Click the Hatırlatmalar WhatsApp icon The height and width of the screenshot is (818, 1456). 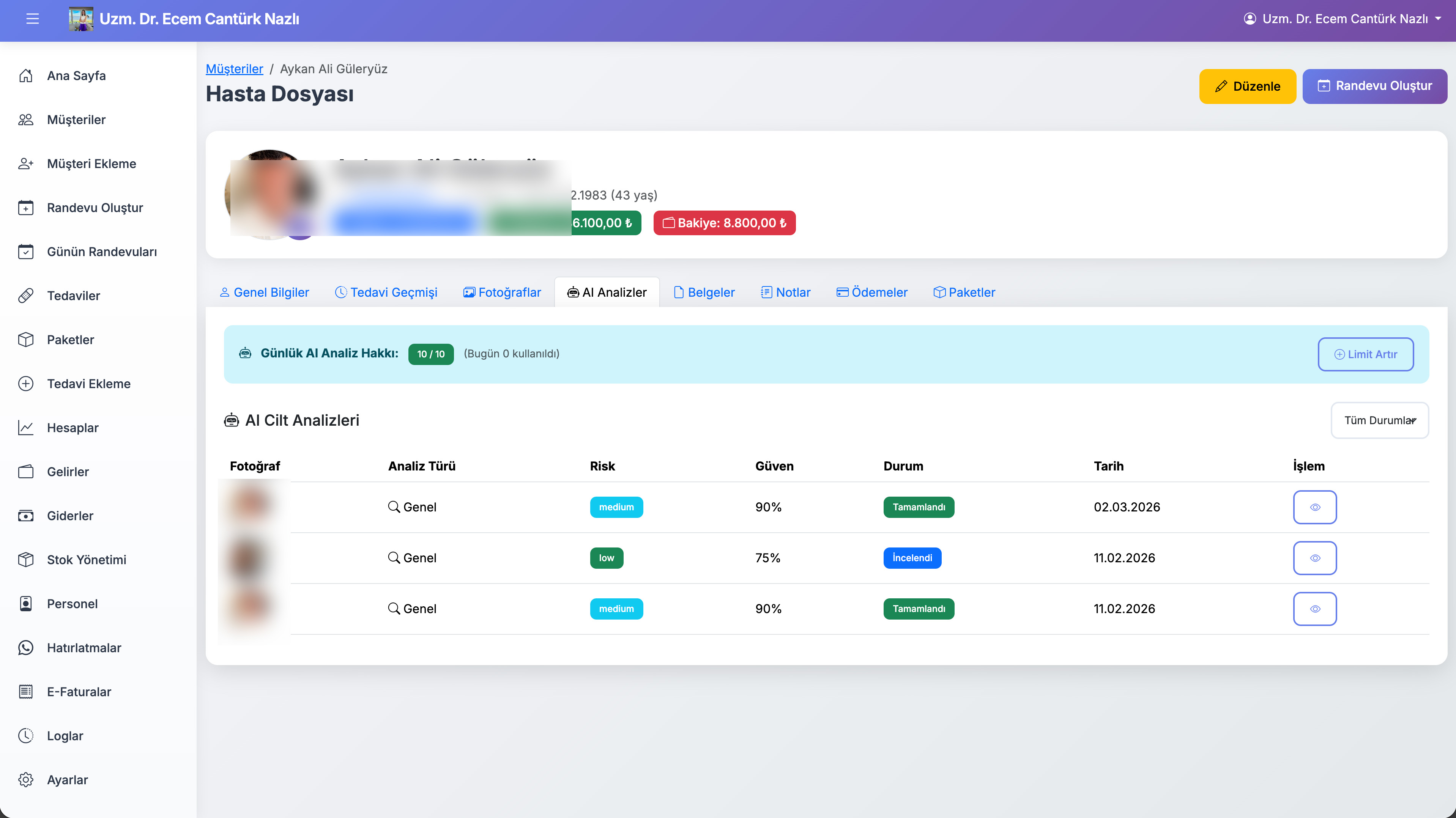click(25, 647)
